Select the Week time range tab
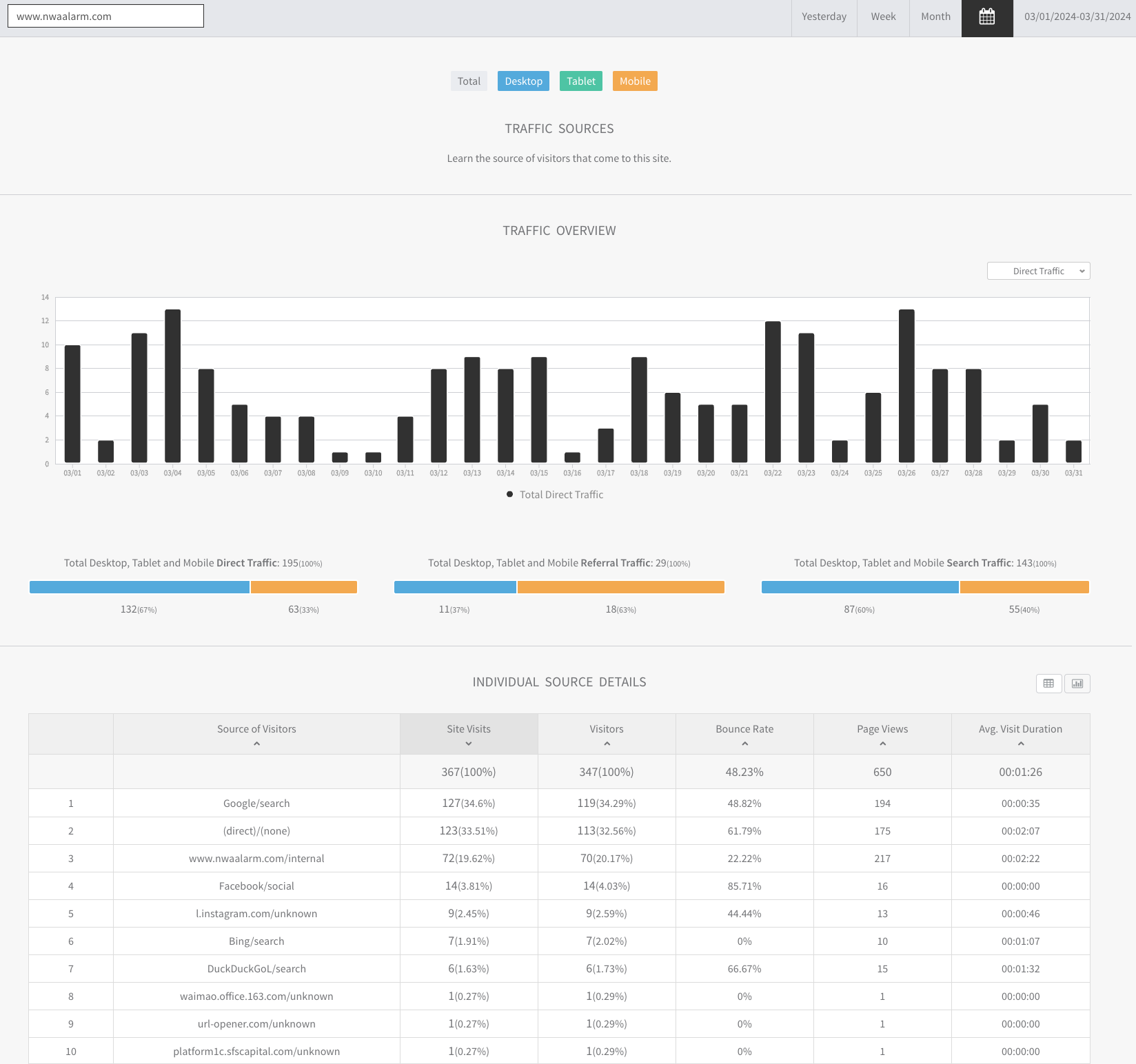The image size is (1136, 1064). tap(883, 17)
